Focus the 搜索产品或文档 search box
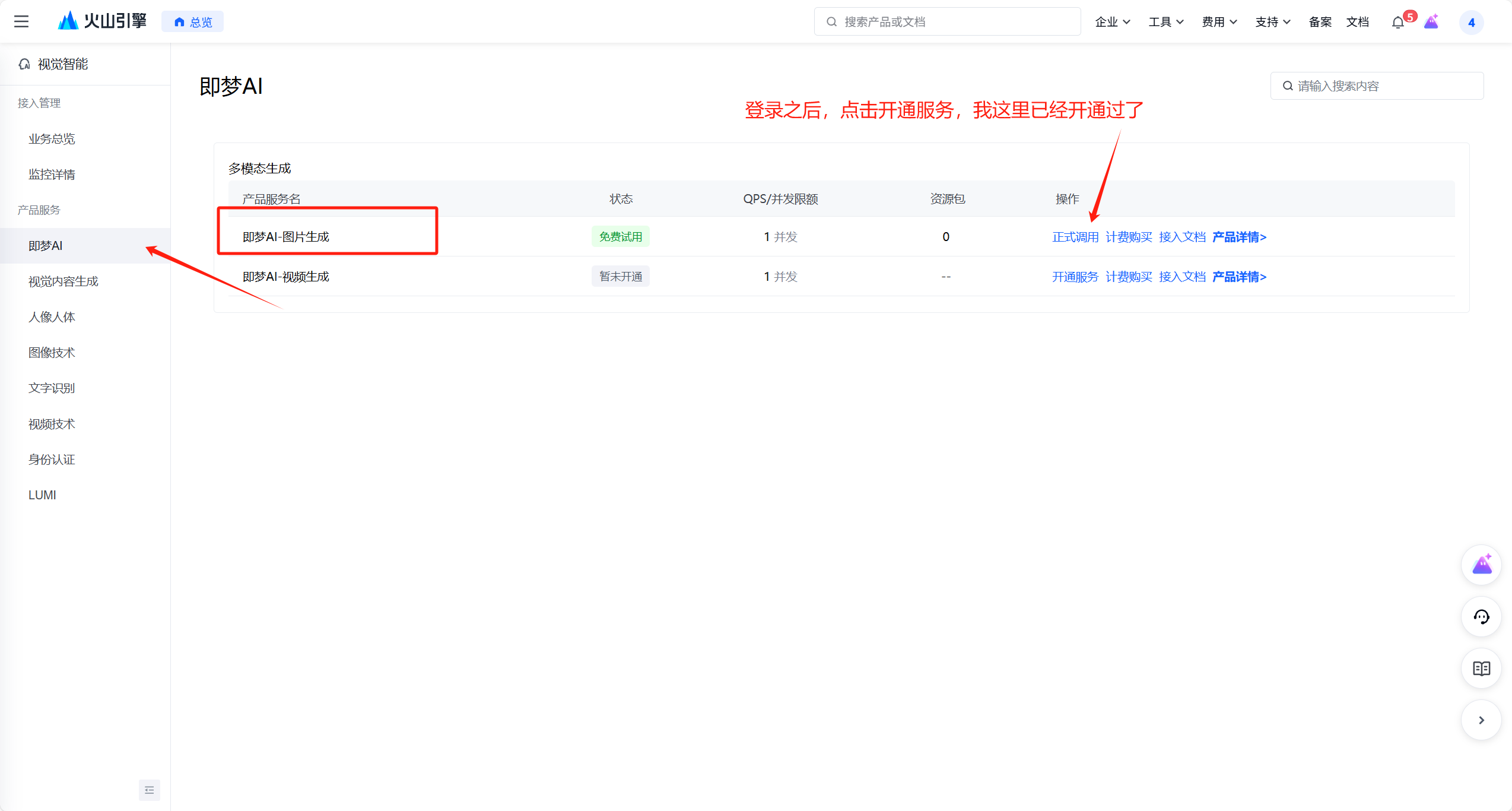 (947, 22)
